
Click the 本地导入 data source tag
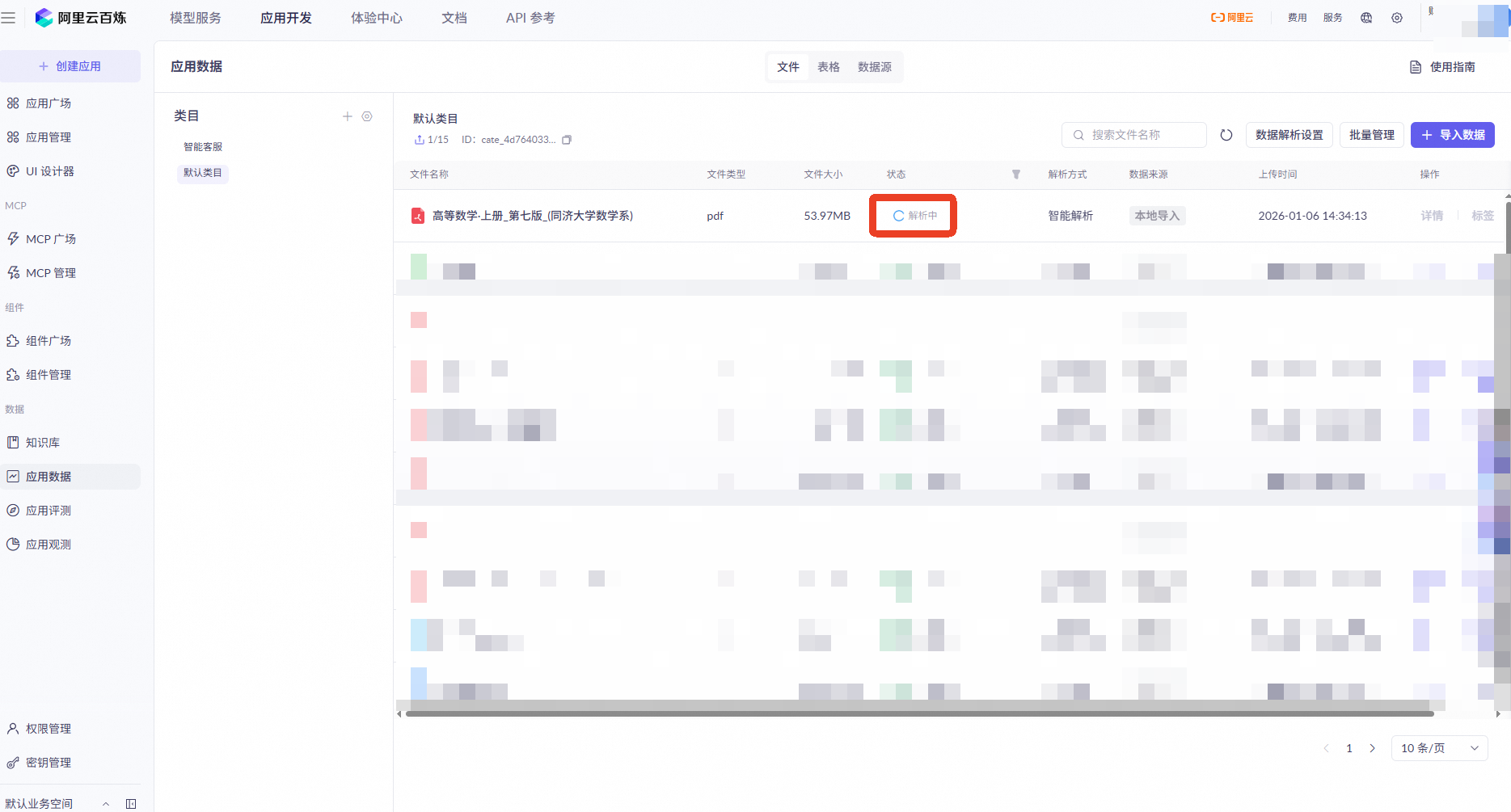coord(1157,216)
